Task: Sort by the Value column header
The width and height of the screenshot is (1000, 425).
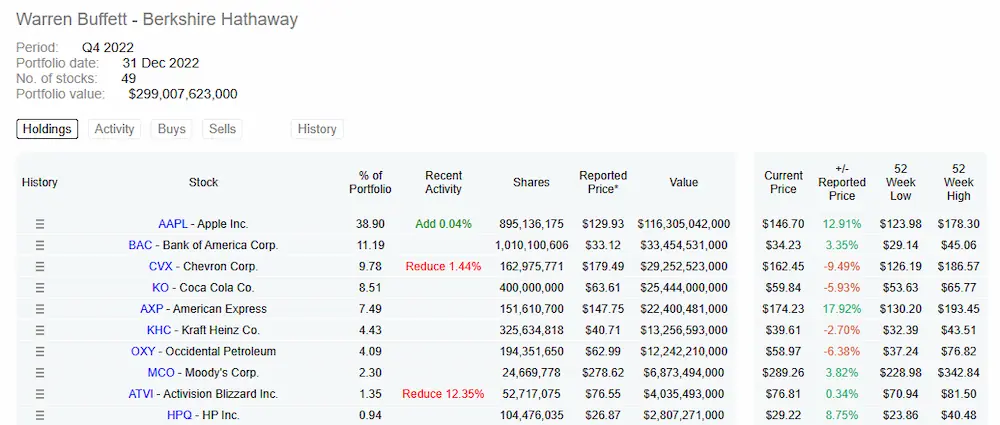Action: tap(684, 183)
